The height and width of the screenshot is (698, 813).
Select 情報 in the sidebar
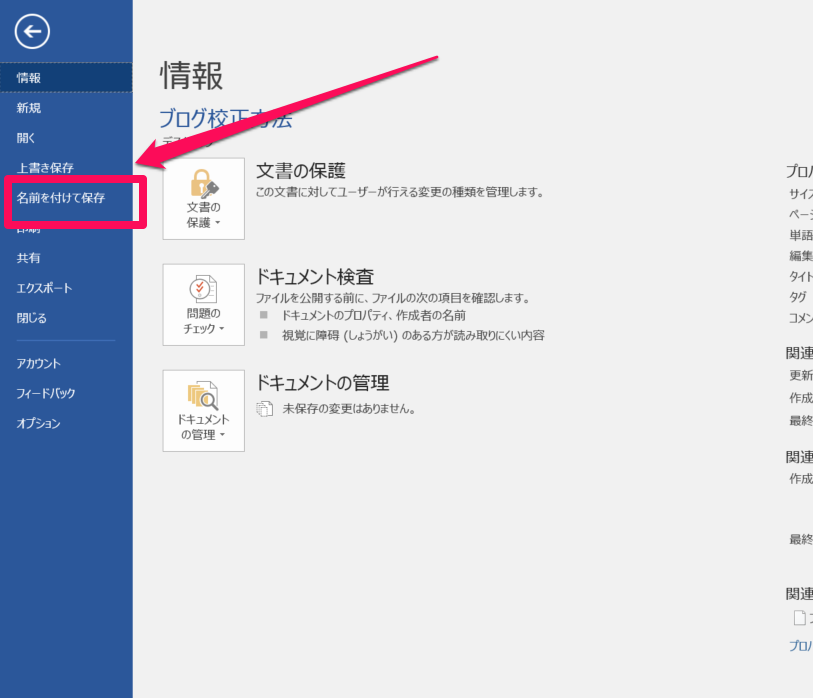(x=66, y=78)
